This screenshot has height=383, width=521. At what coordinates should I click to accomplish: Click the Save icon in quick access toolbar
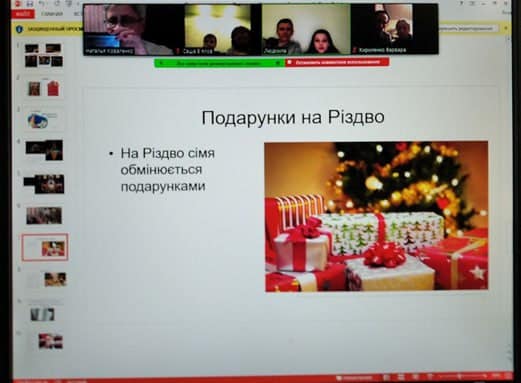pyautogui.click(x=30, y=4)
